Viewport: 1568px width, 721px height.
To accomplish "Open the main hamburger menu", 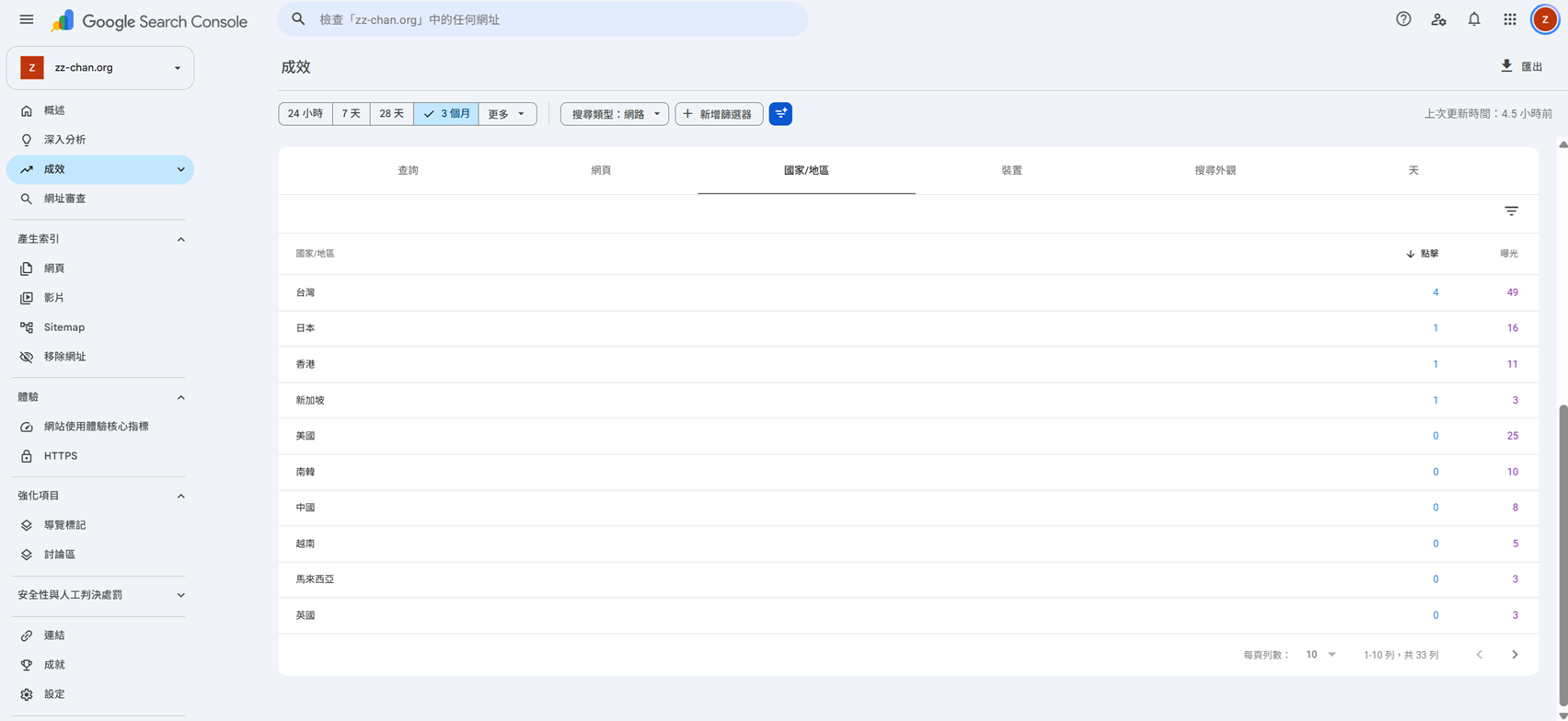I will pos(27,19).
